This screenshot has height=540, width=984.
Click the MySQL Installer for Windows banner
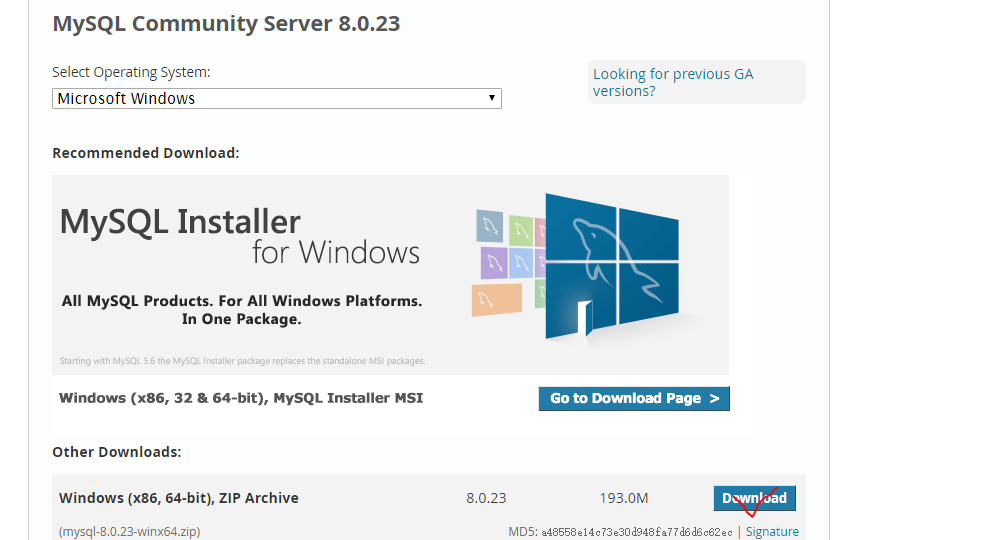coord(390,274)
